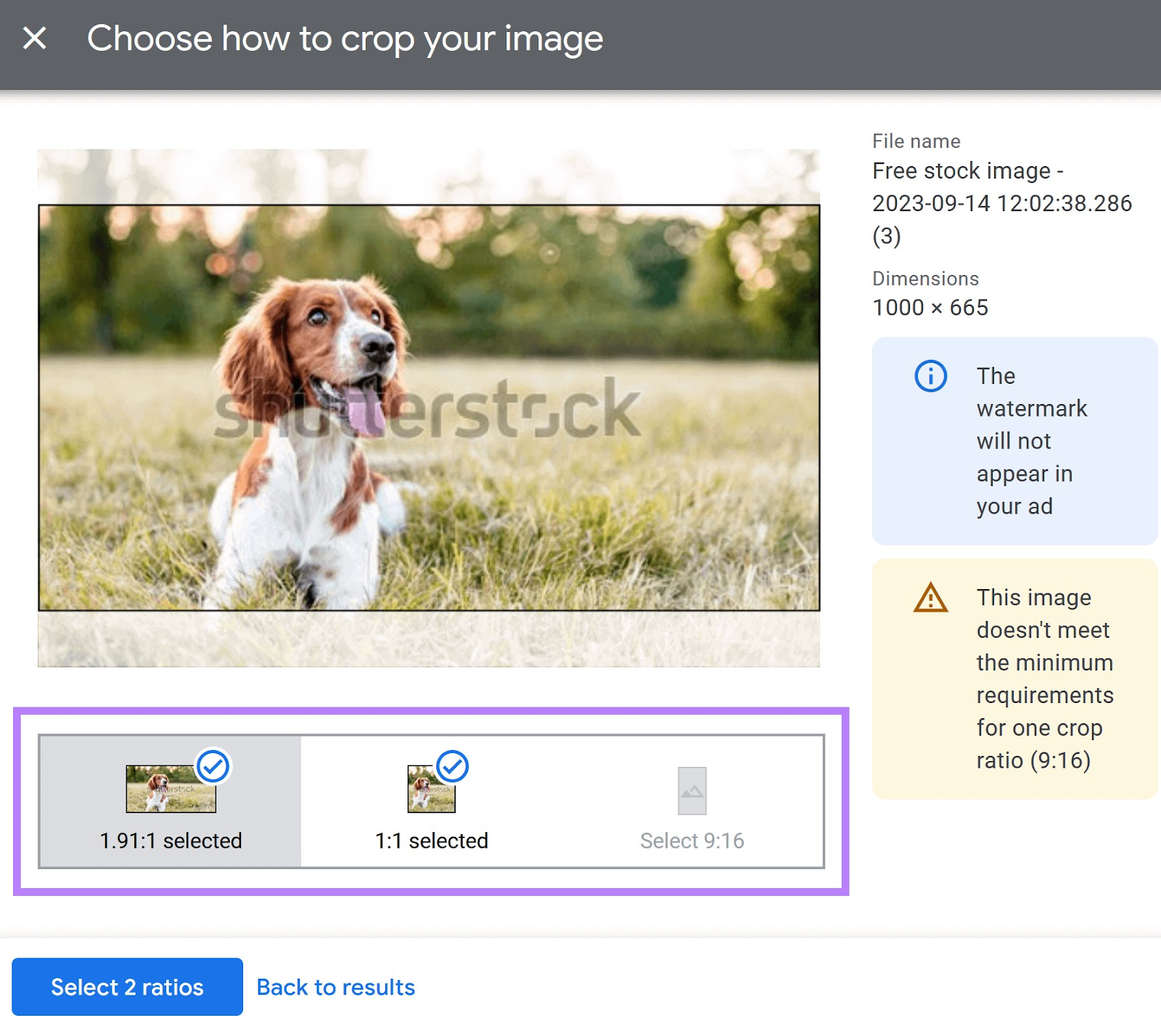This screenshot has width=1161, height=1036.
Task: Open Back to results
Action: click(x=335, y=987)
